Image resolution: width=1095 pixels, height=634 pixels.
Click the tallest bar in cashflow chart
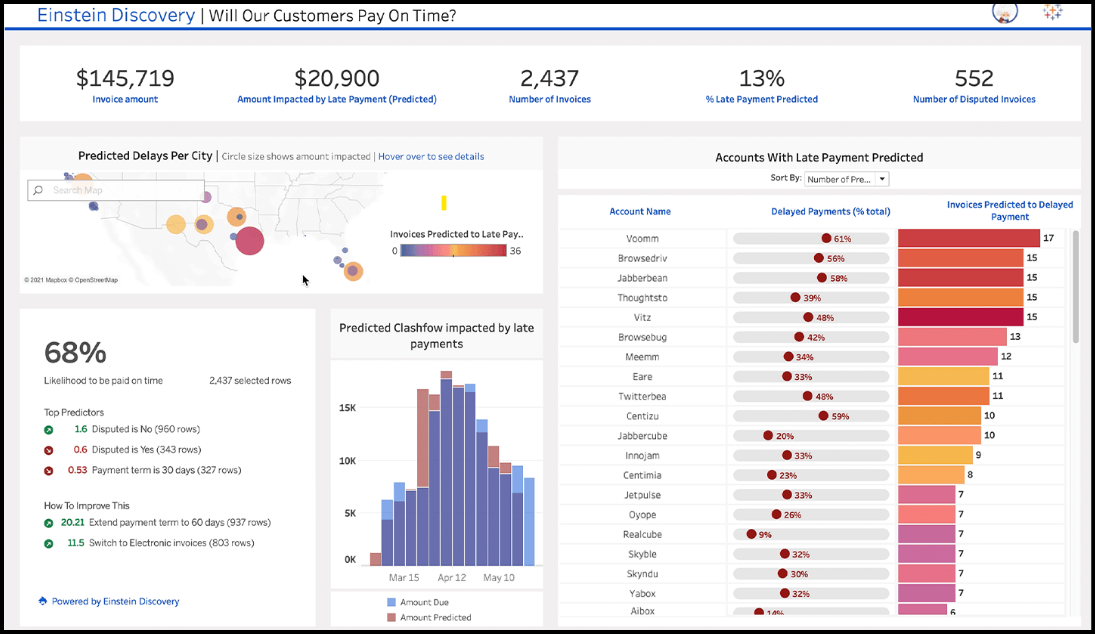(446, 469)
